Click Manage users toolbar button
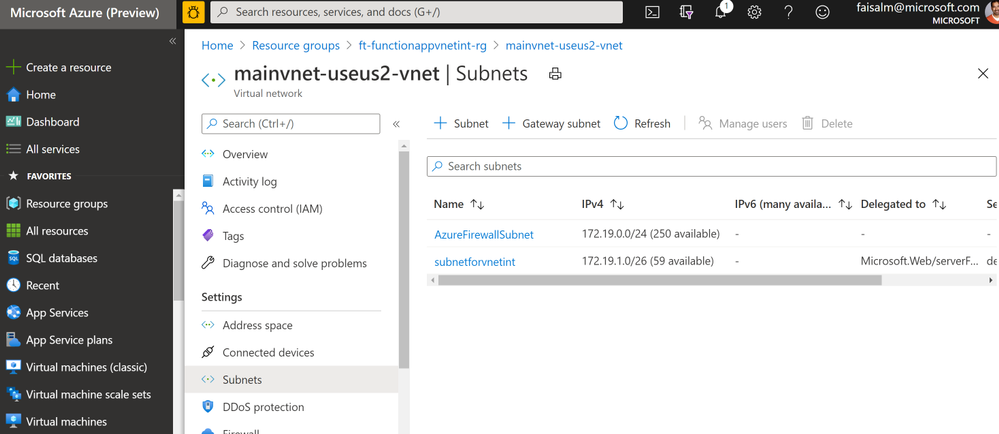 (x=743, y=124)
